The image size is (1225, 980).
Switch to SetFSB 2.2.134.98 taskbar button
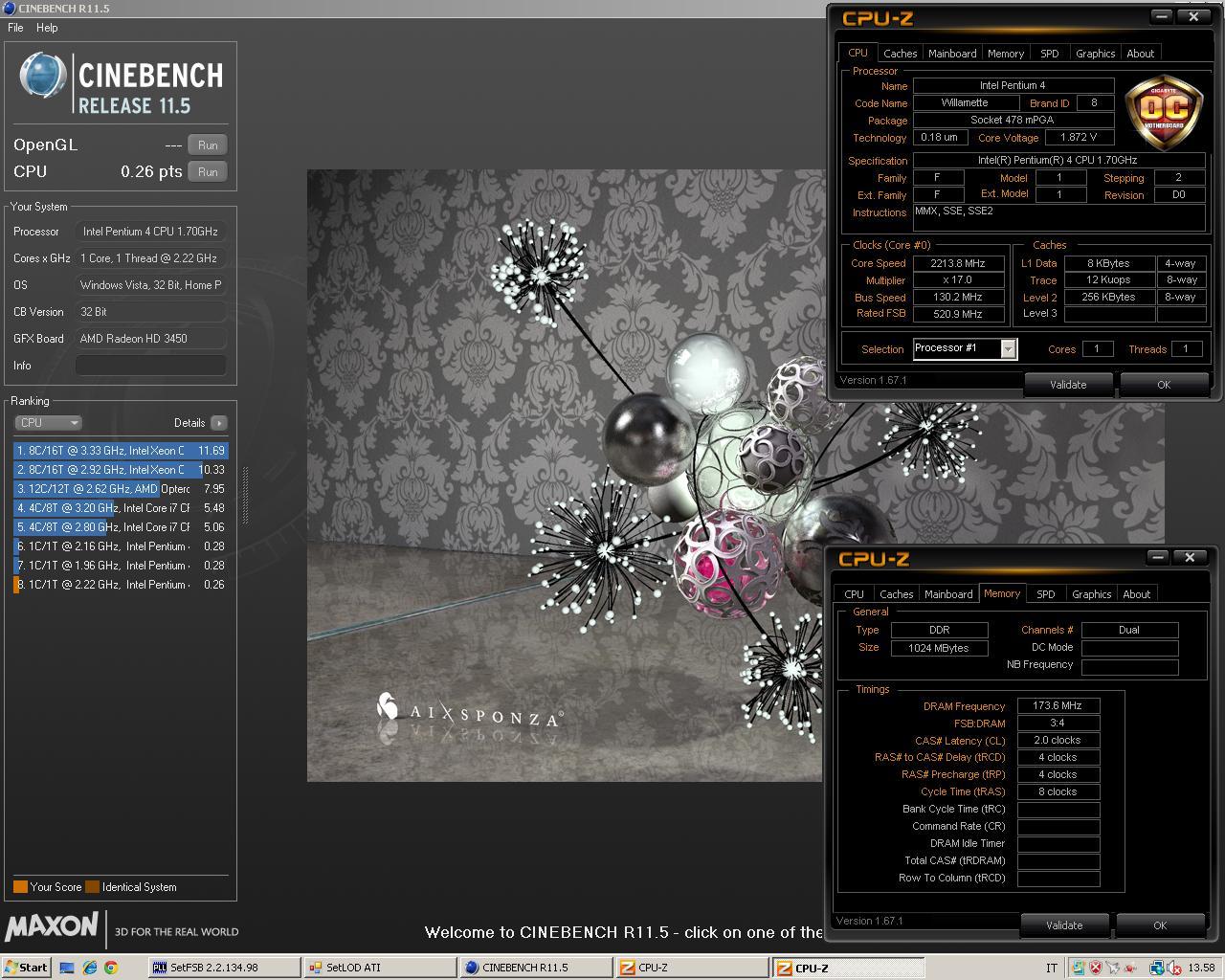coord(224,968)
